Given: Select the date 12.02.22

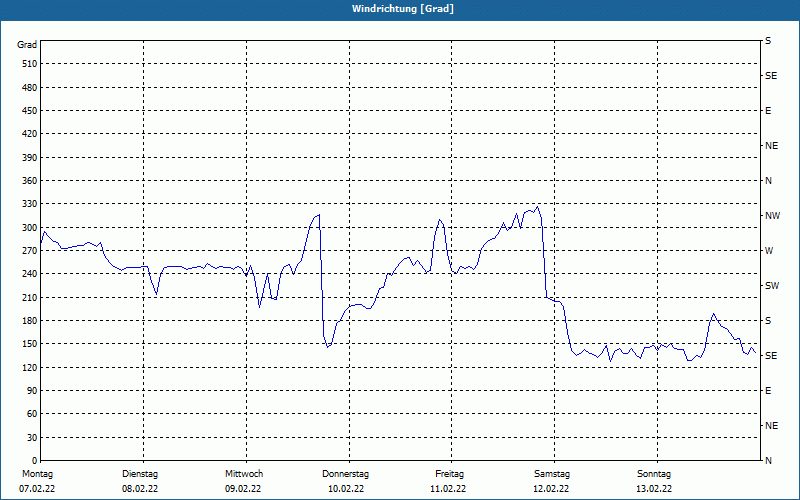Looking at the screenshot, I should click(551, 489).
